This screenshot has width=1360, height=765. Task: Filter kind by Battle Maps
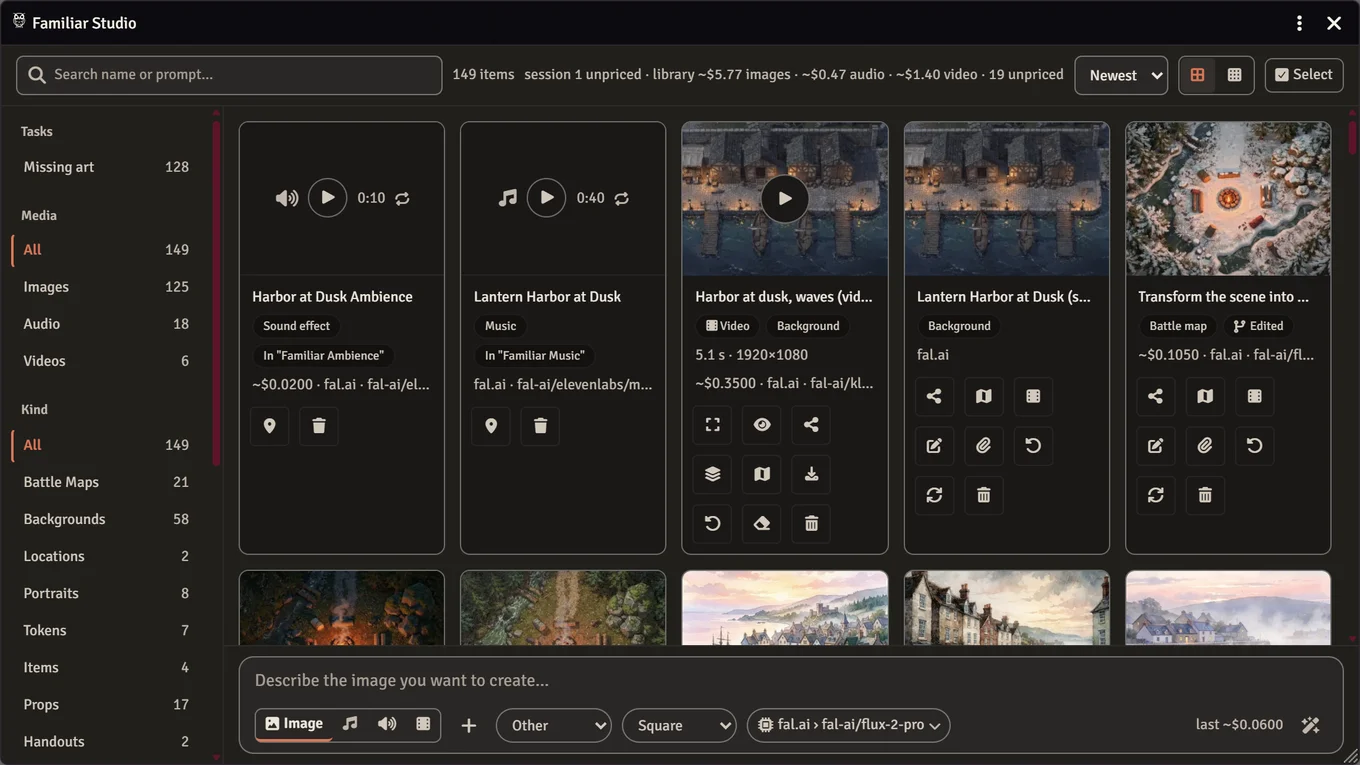click(x=106, y=482)
